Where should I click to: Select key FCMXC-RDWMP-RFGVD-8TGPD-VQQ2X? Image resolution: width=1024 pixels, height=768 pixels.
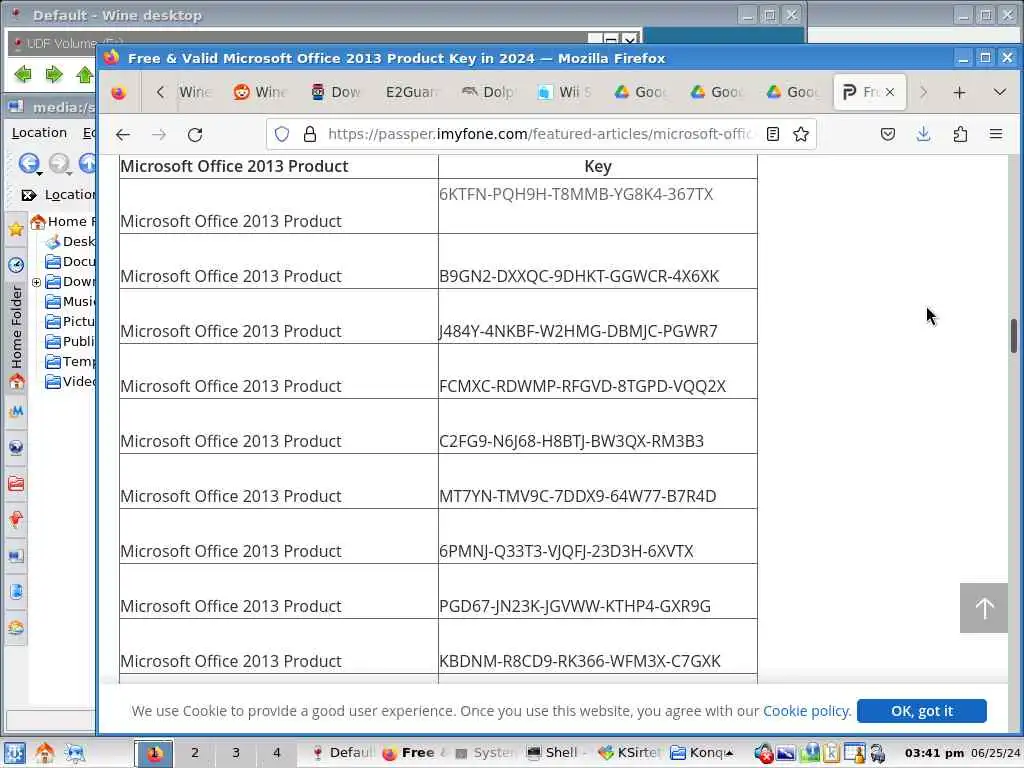pos(583,386)
